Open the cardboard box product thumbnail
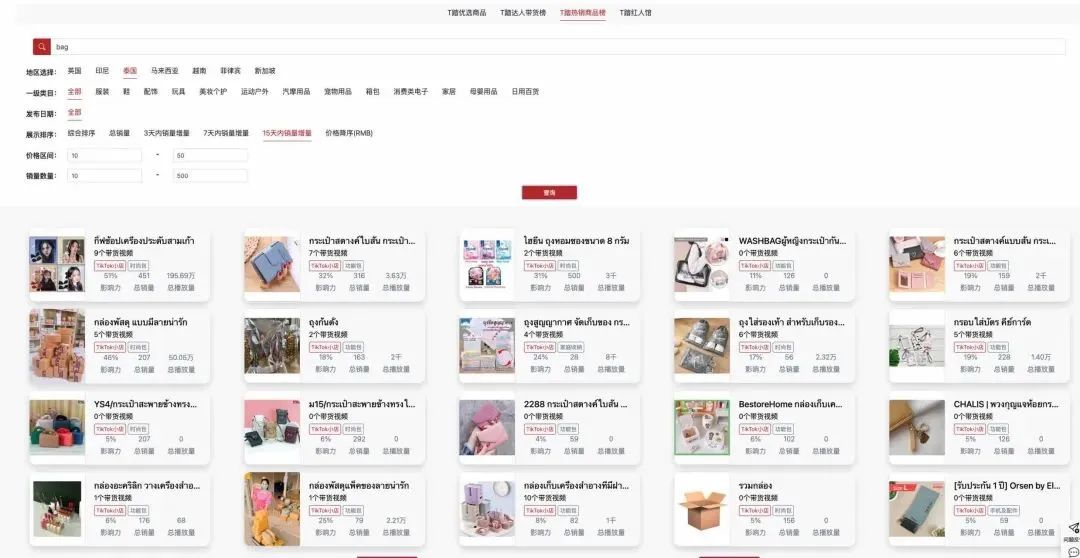The height and width of the screenshot is (558, 1080). (701, 509)
